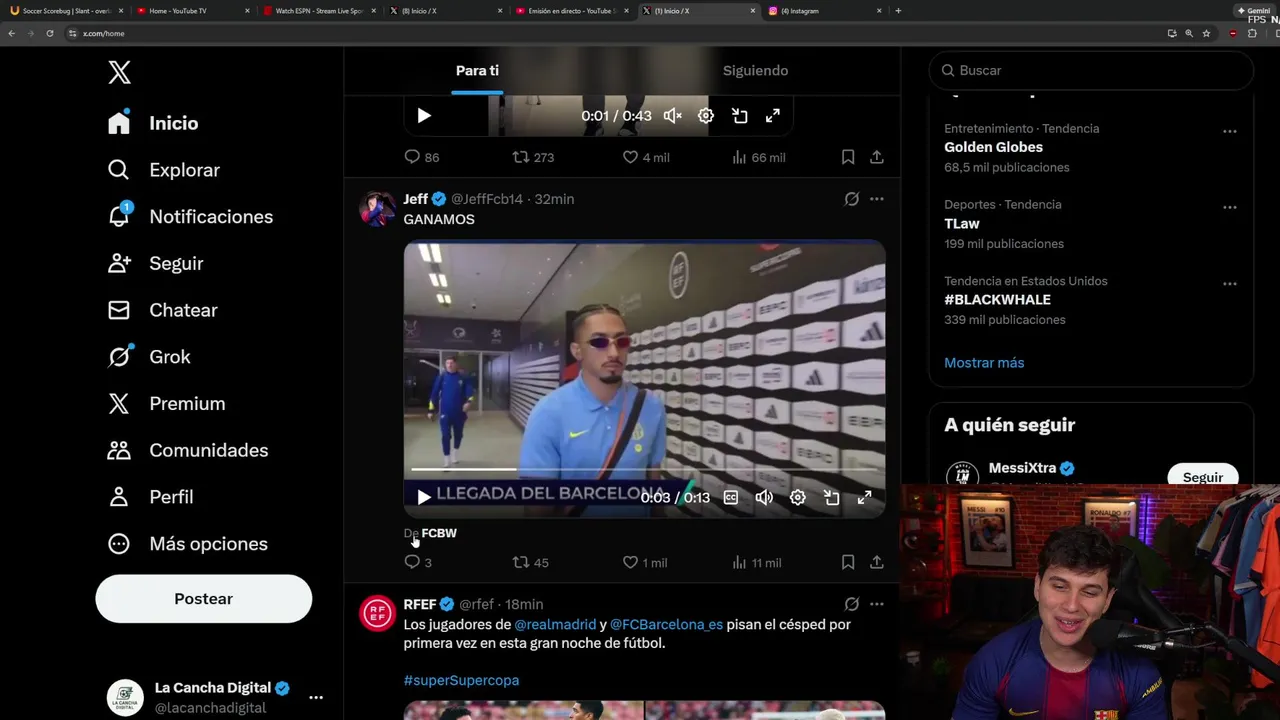Seek on the 0:13 video progress bar
Viewport: 1280px width, 720px height.
pos(644,468)
